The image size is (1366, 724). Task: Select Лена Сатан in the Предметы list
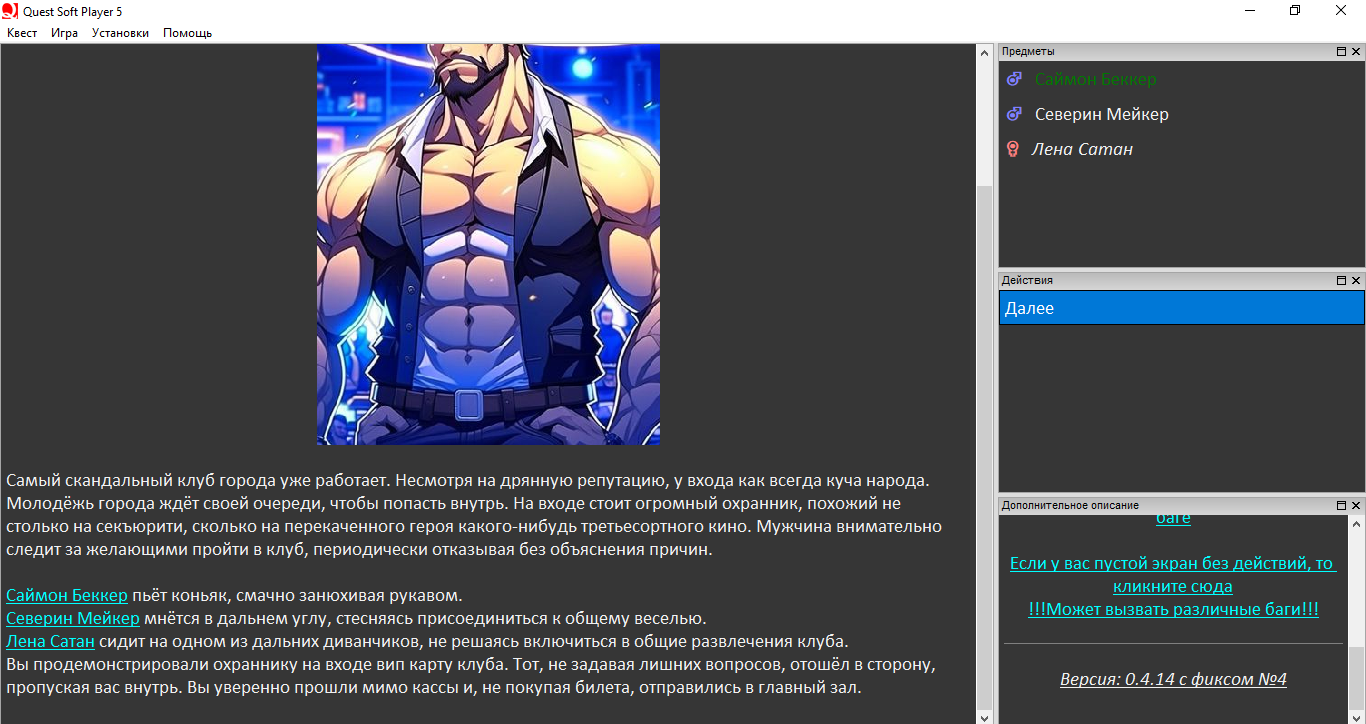(1083, 149)
